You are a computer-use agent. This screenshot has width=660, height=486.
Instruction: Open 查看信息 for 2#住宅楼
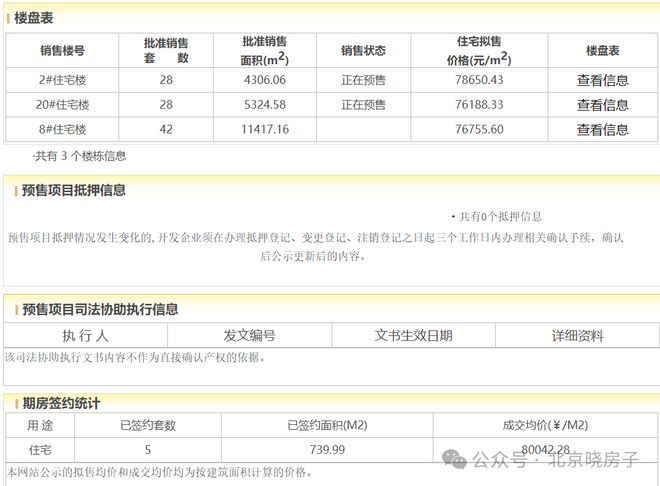coord(602,80)
